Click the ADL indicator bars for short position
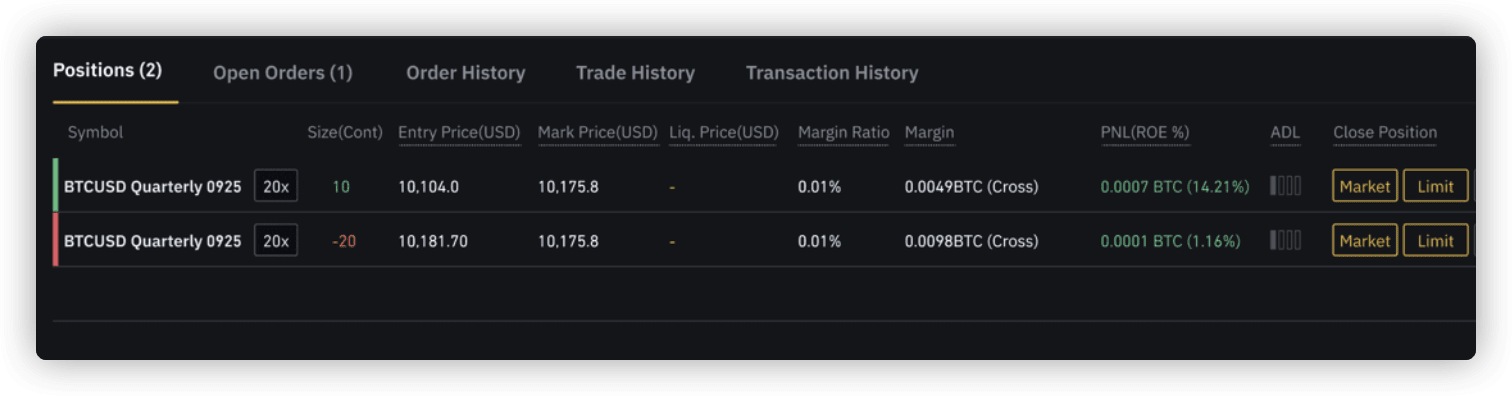The width and height of the screenshot is (1512, 396). (x=1285, y=241)
